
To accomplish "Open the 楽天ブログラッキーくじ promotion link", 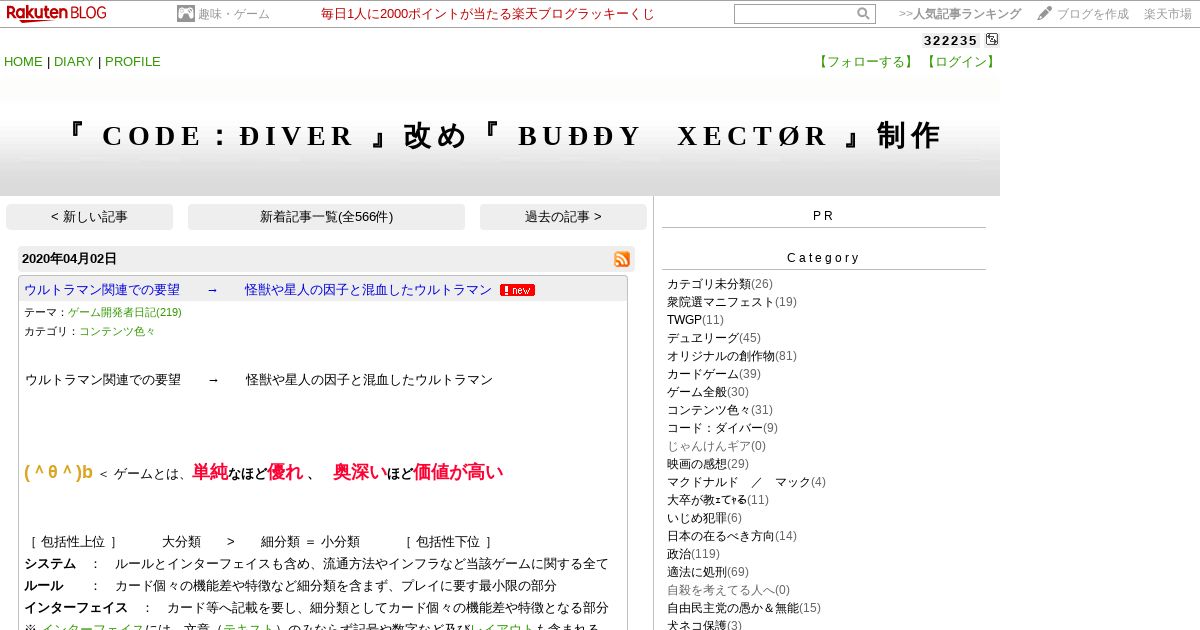I will pos(488,14).
